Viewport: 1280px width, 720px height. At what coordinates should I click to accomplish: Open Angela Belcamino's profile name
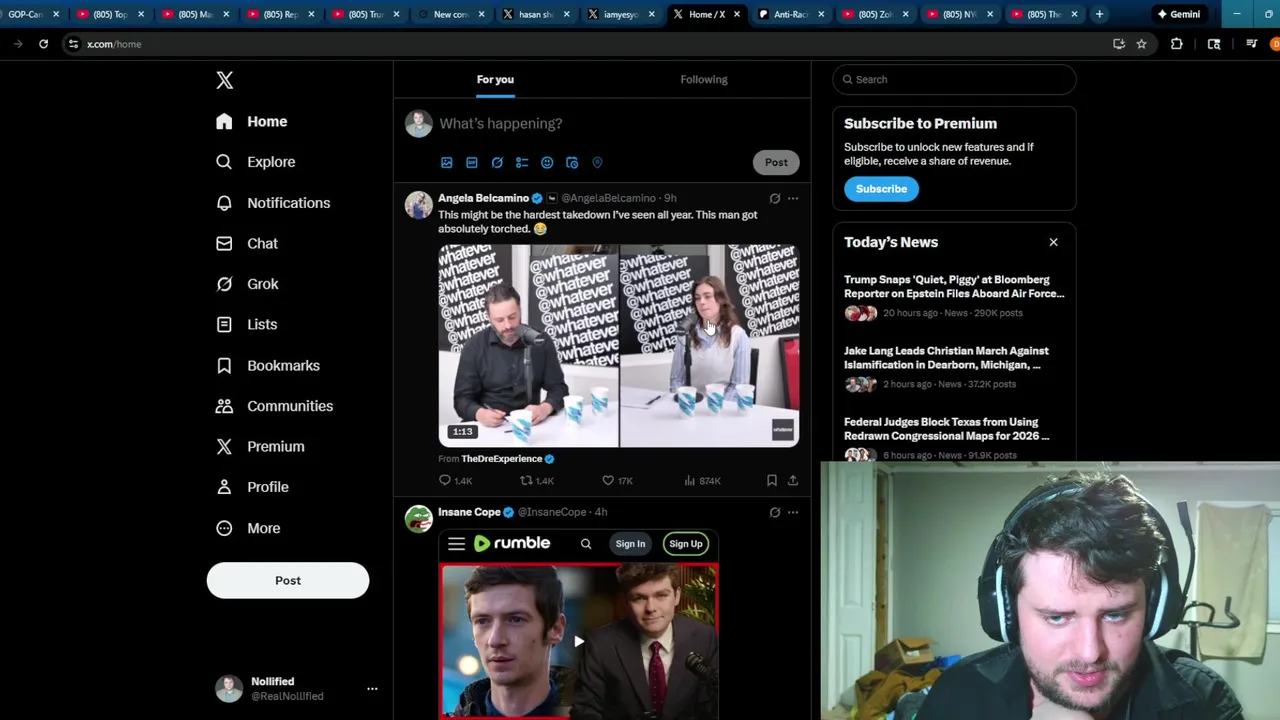483,198
